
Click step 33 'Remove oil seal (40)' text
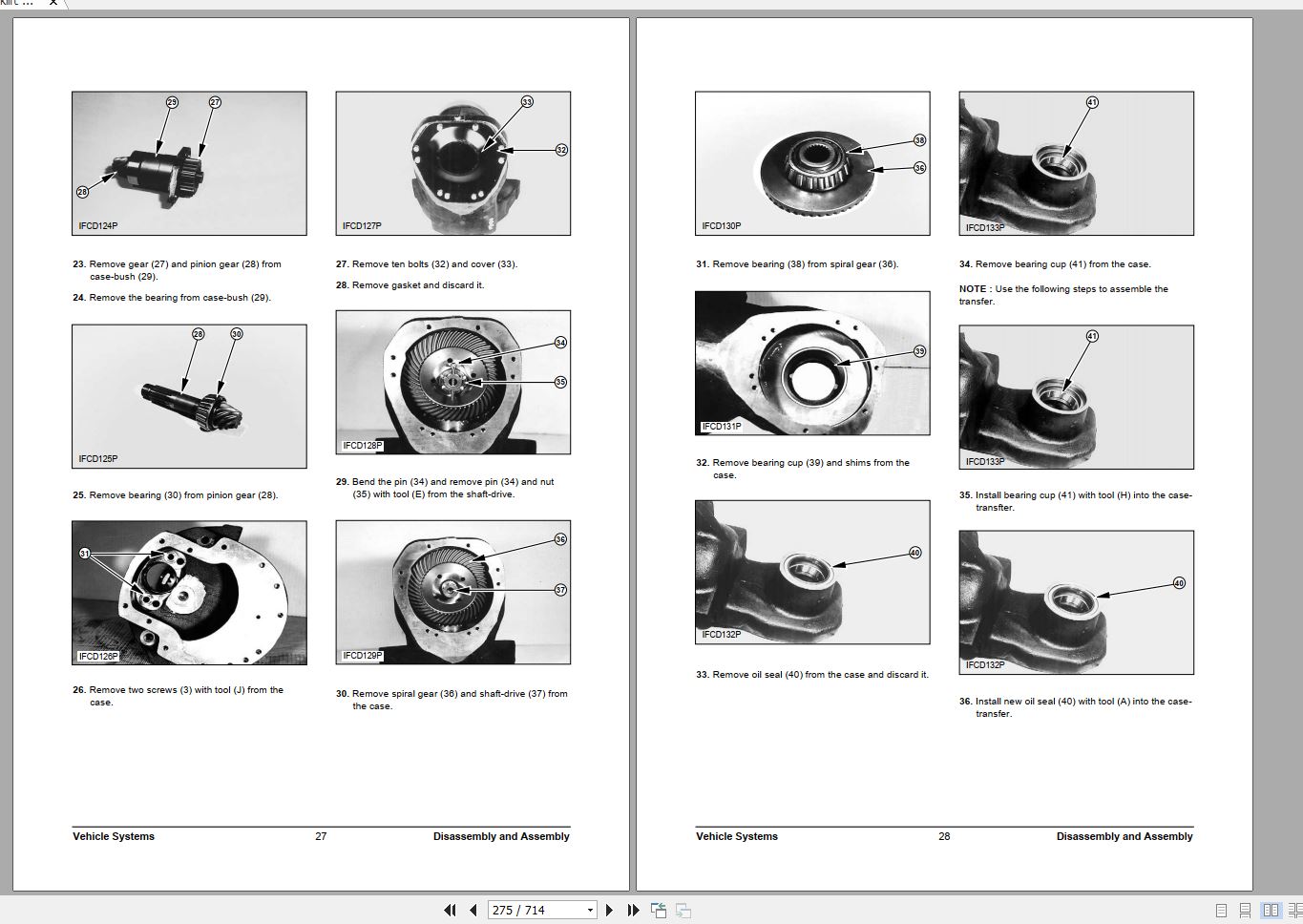point(812,675)
